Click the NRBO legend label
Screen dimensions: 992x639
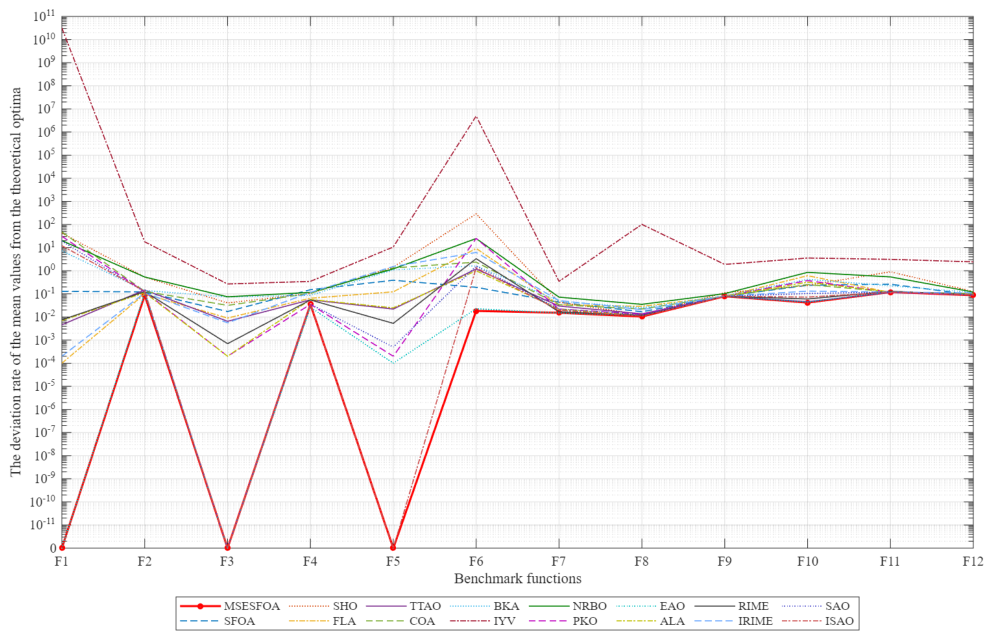[590, 606]
